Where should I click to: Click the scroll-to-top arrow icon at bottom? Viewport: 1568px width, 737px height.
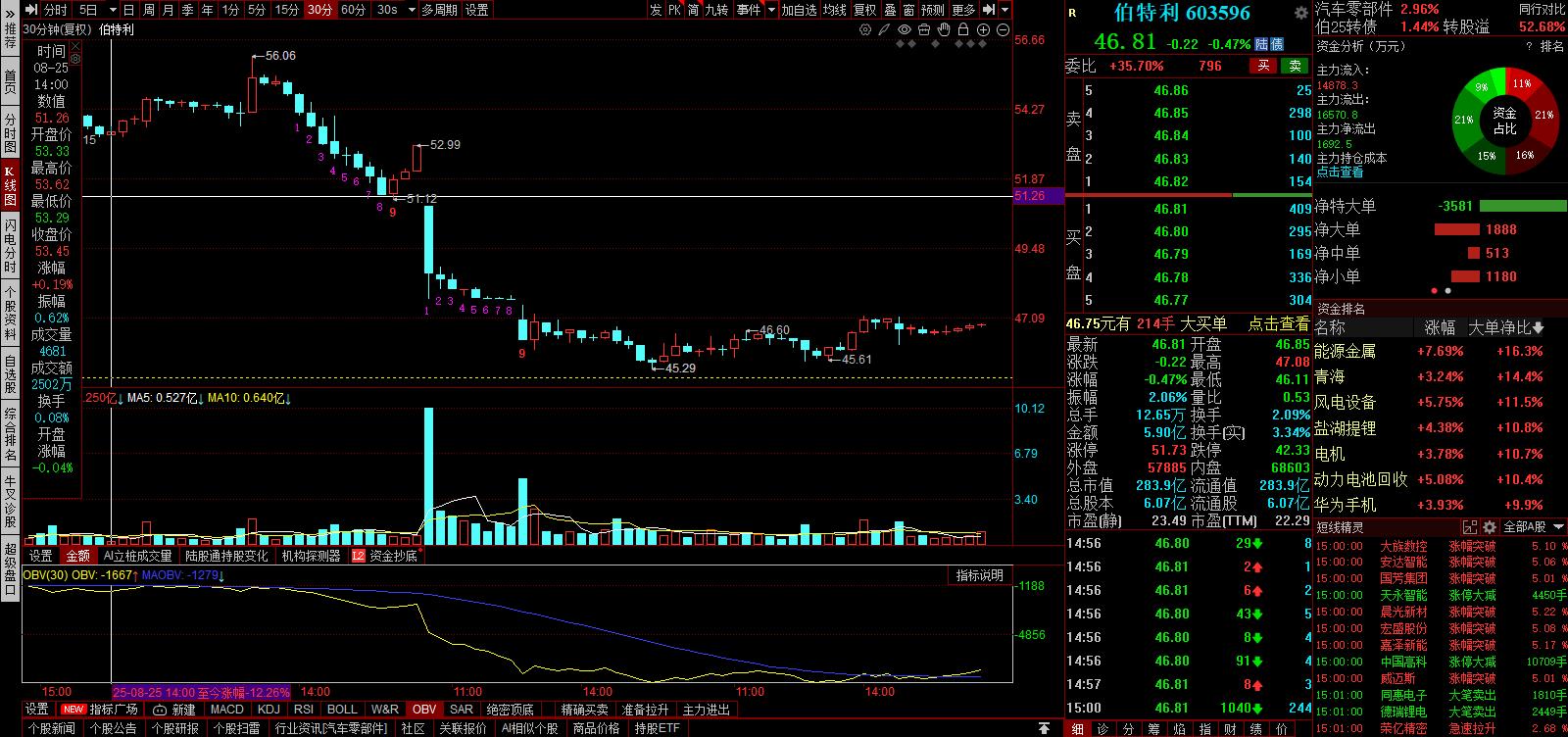point(1046,728)
